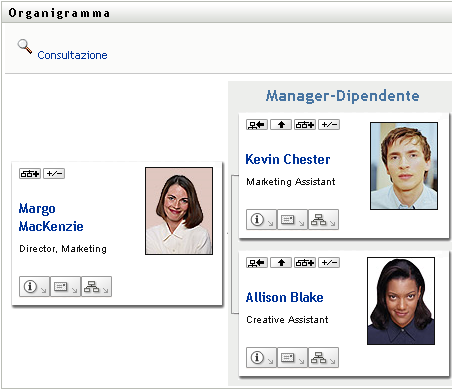This screenshot has width=452, height=391.
Task: Open Margo MacKenzie's name link
Action: (x=51, y=217)
